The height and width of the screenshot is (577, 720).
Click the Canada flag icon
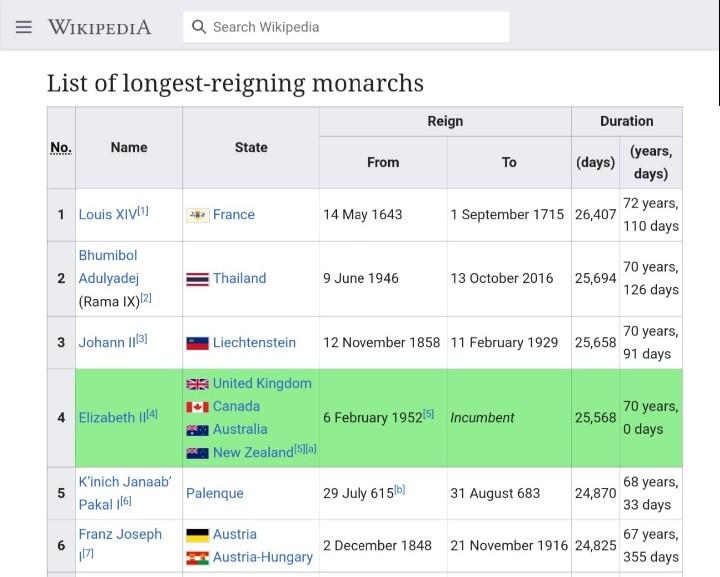(197, 407)
